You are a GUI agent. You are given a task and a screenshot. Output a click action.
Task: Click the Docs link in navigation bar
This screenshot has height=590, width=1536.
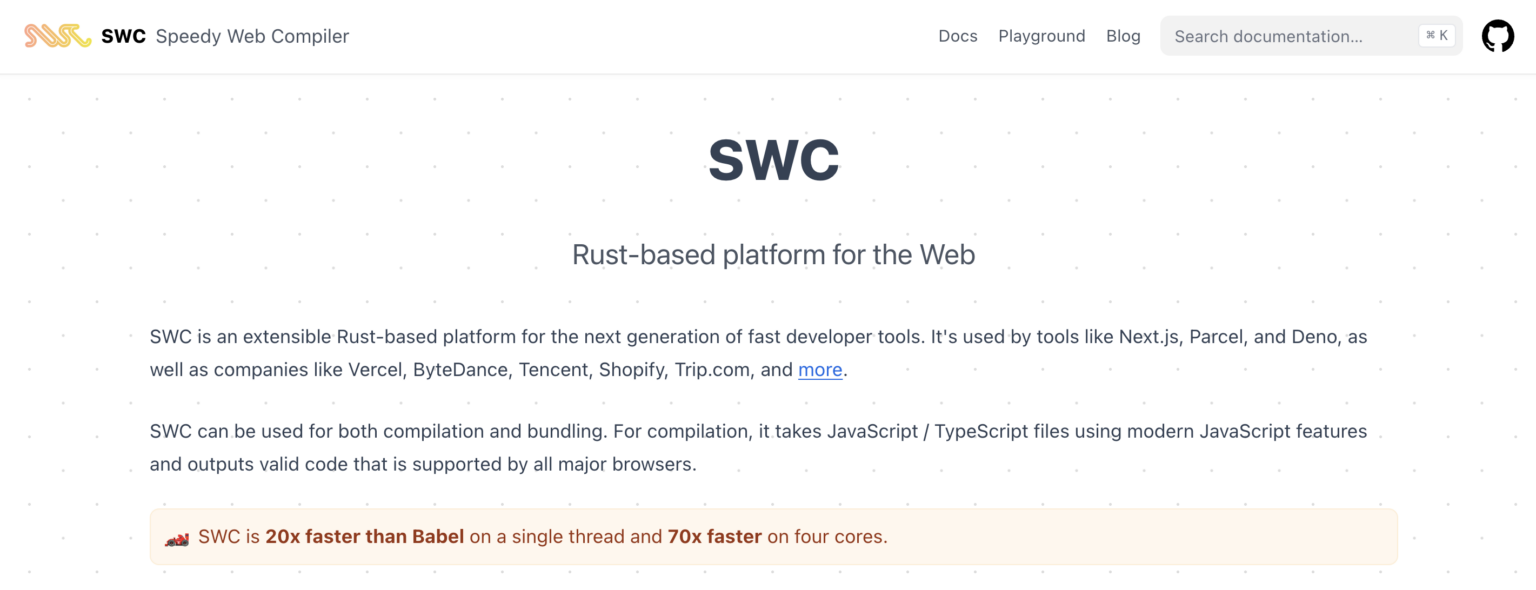click(957, 36)
